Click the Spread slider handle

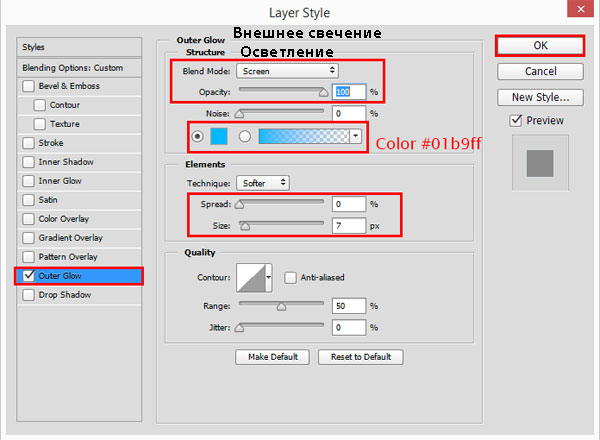tap(239, 205)
